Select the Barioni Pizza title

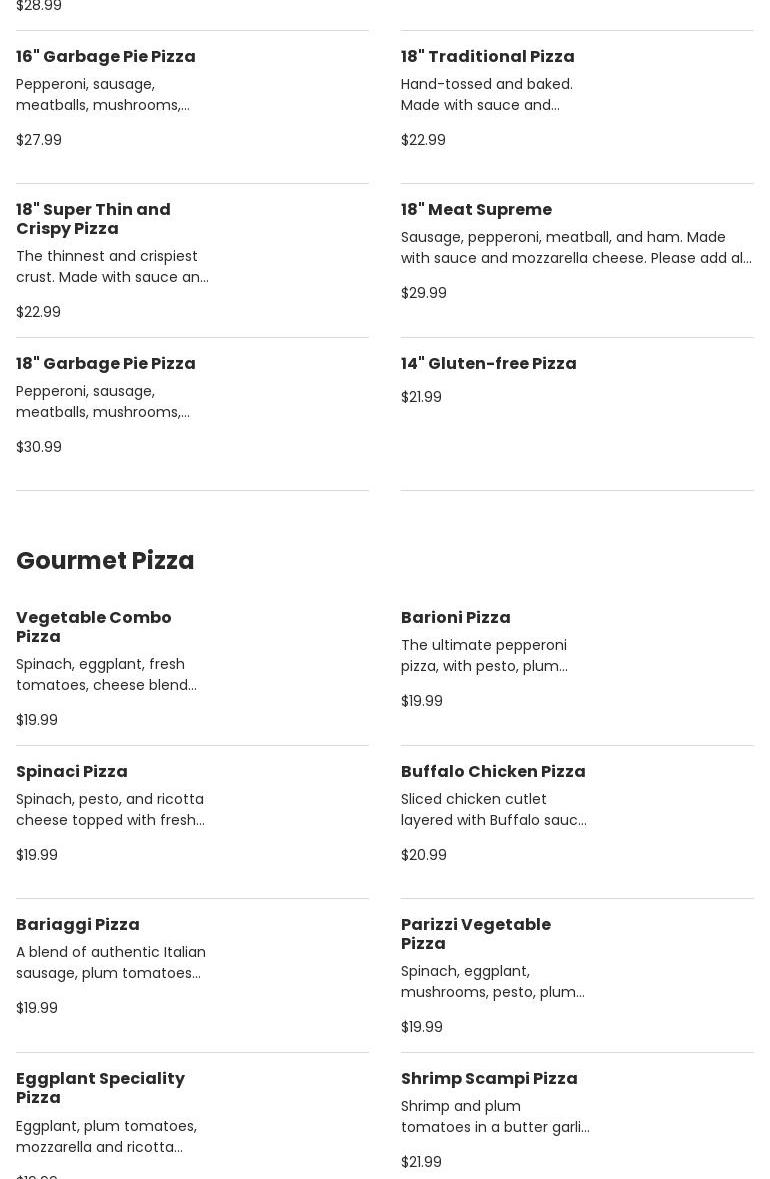click(455, 618)
